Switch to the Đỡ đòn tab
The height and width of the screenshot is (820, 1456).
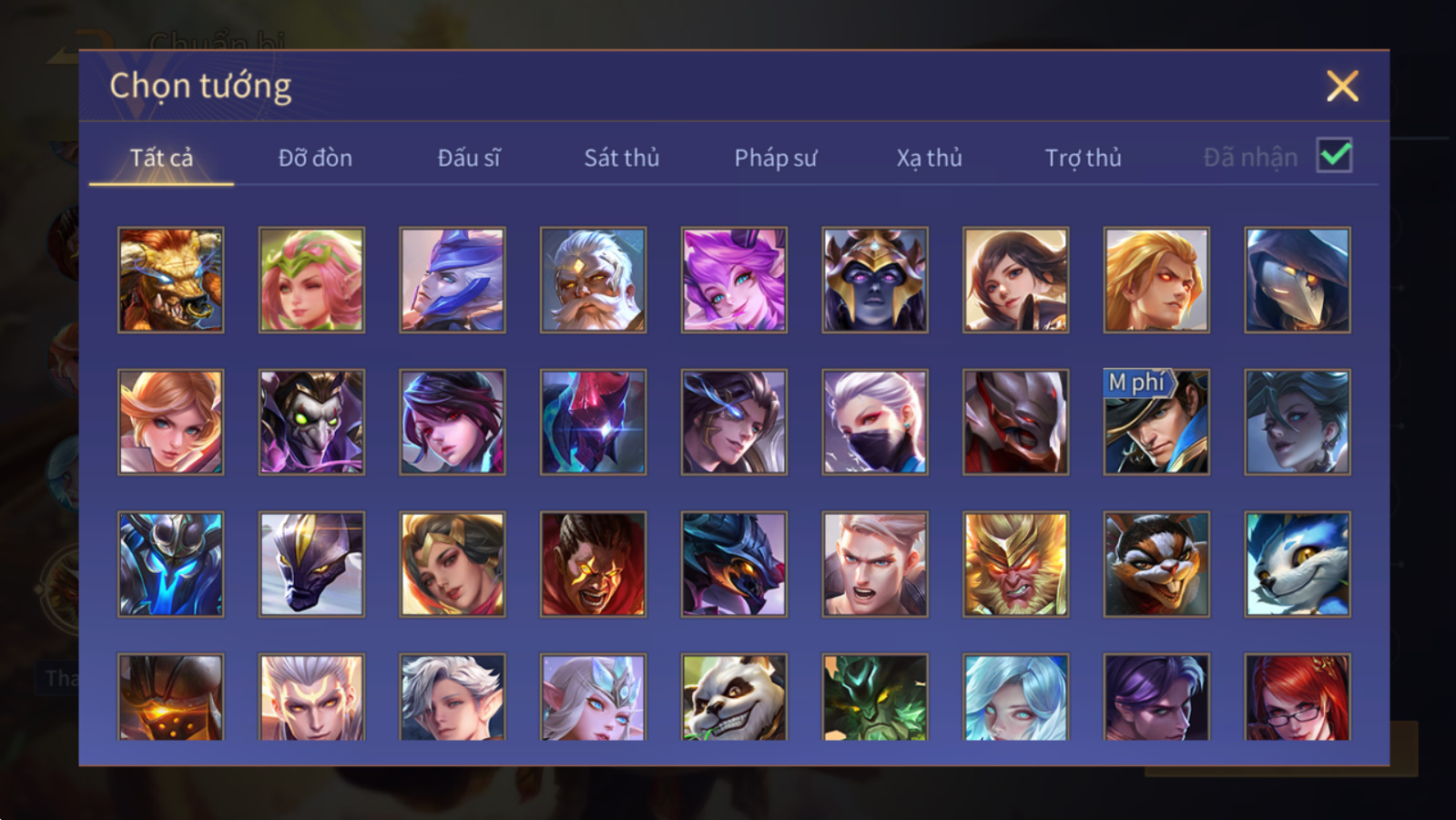[315, 158]
